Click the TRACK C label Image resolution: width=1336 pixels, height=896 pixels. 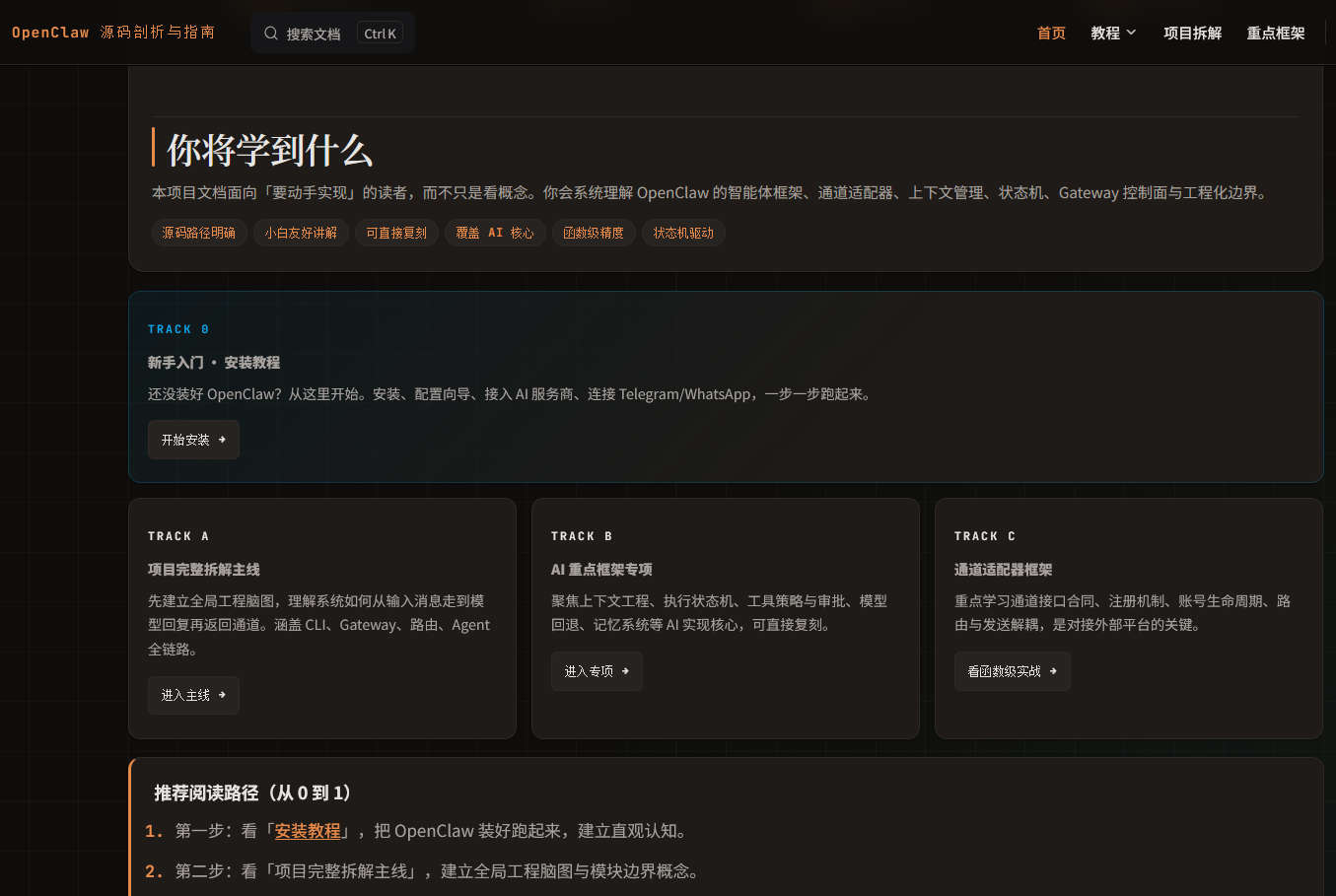[x=985, y=536]
